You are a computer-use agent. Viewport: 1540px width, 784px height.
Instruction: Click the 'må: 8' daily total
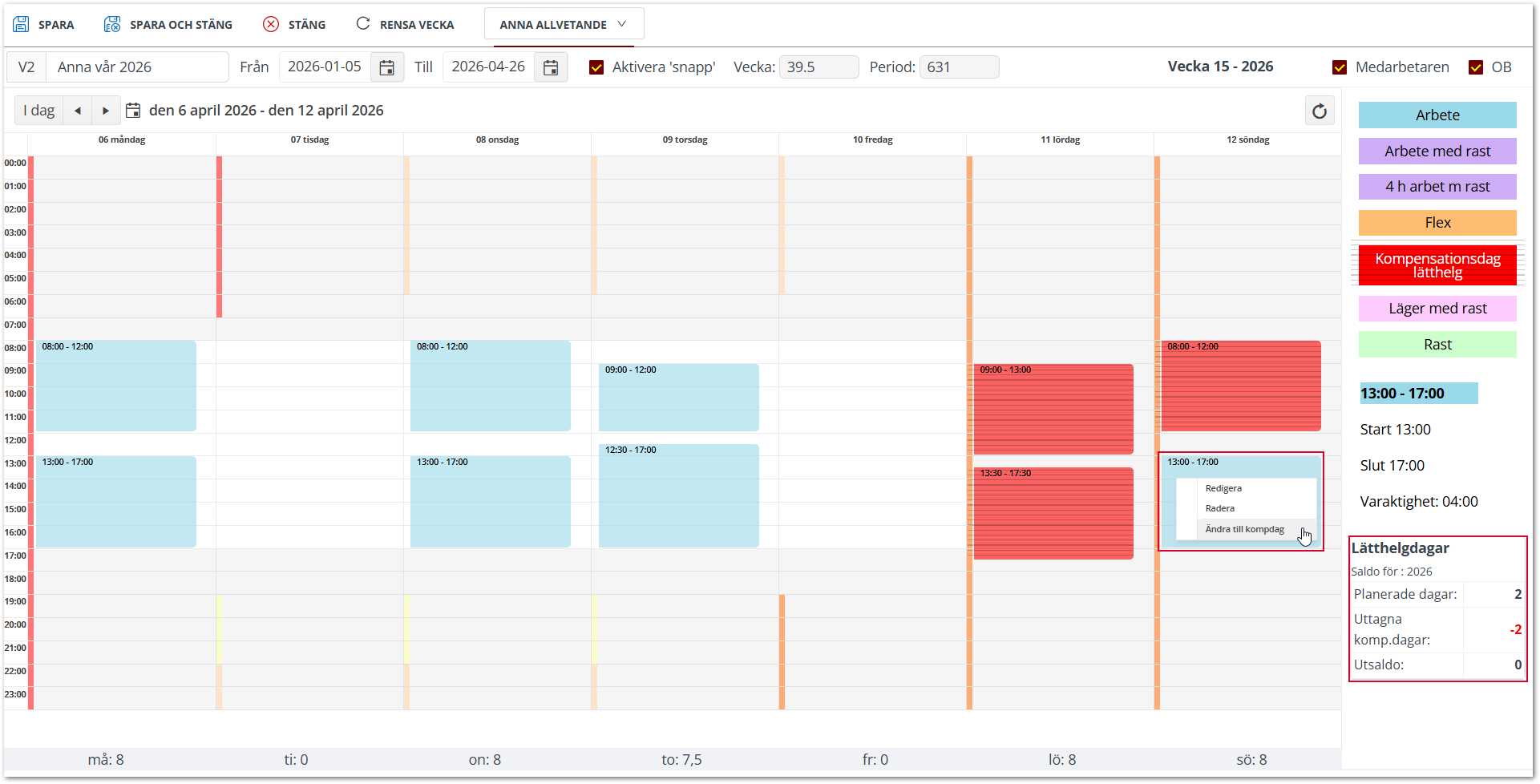pyautogui.click(x=106, y=760)
